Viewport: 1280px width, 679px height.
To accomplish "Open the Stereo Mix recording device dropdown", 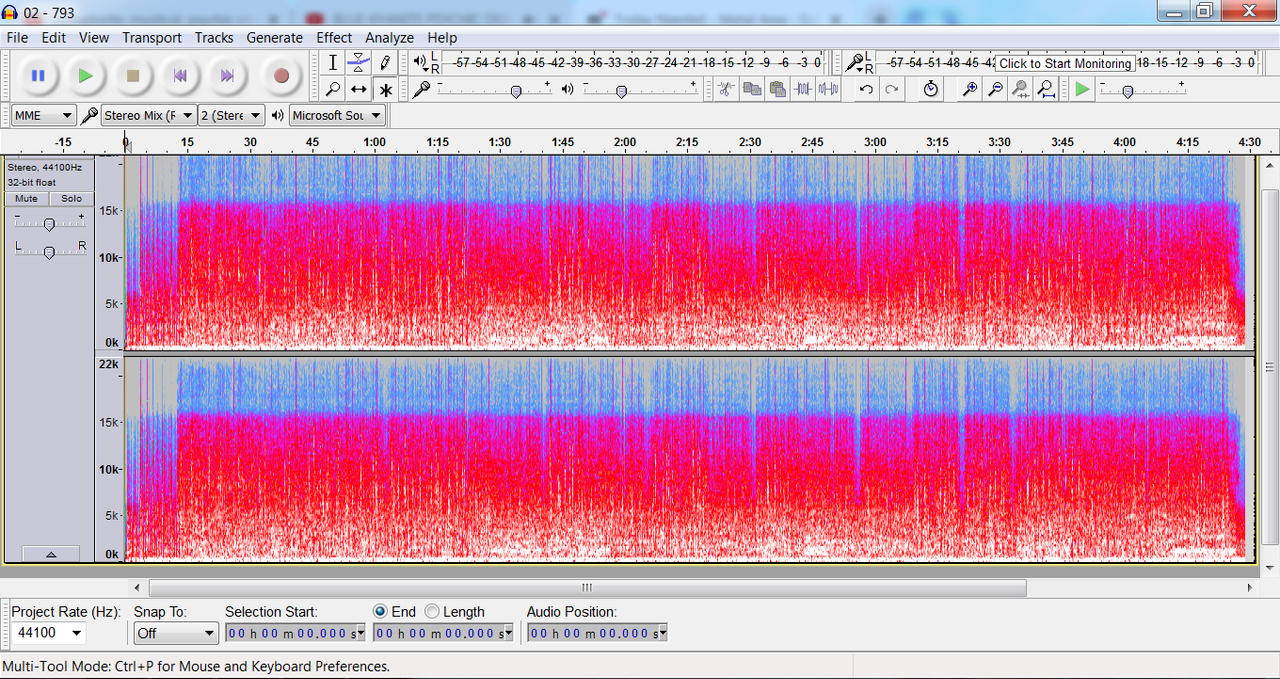I will [x=148, y=115].
